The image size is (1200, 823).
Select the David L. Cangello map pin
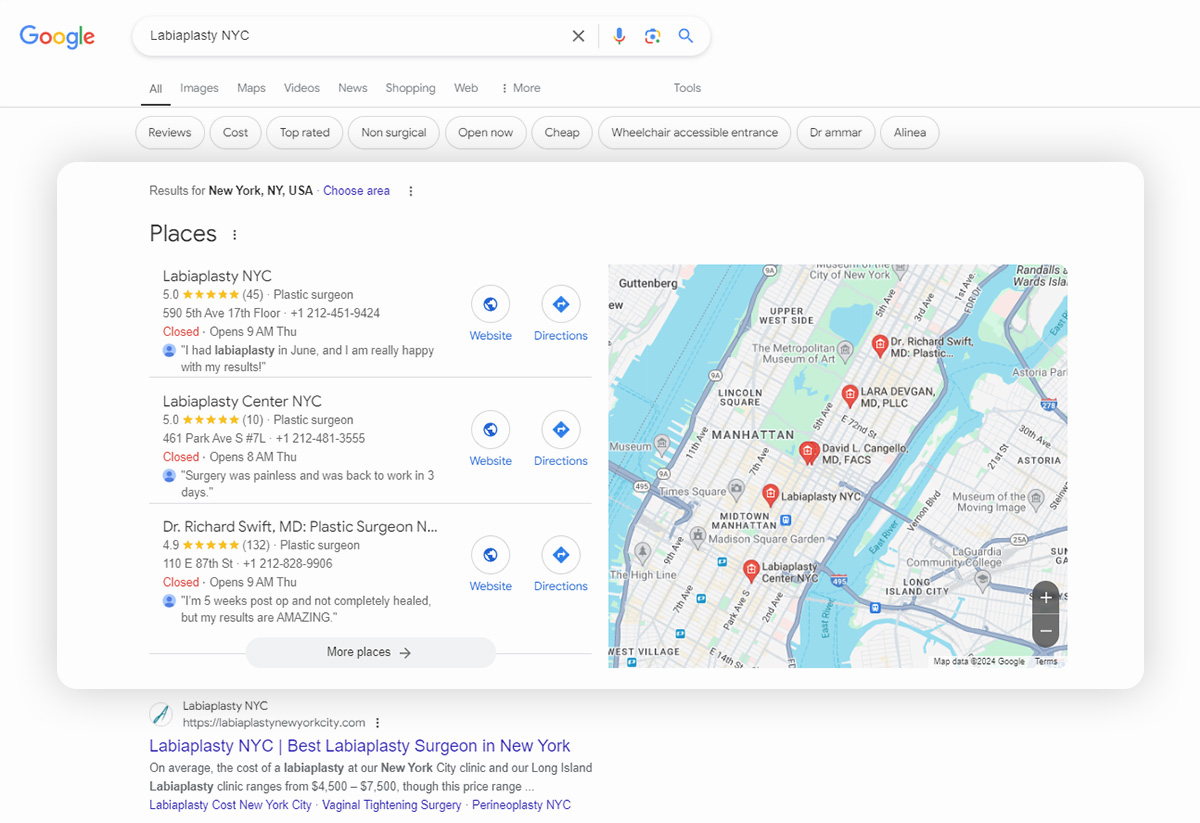808,453
